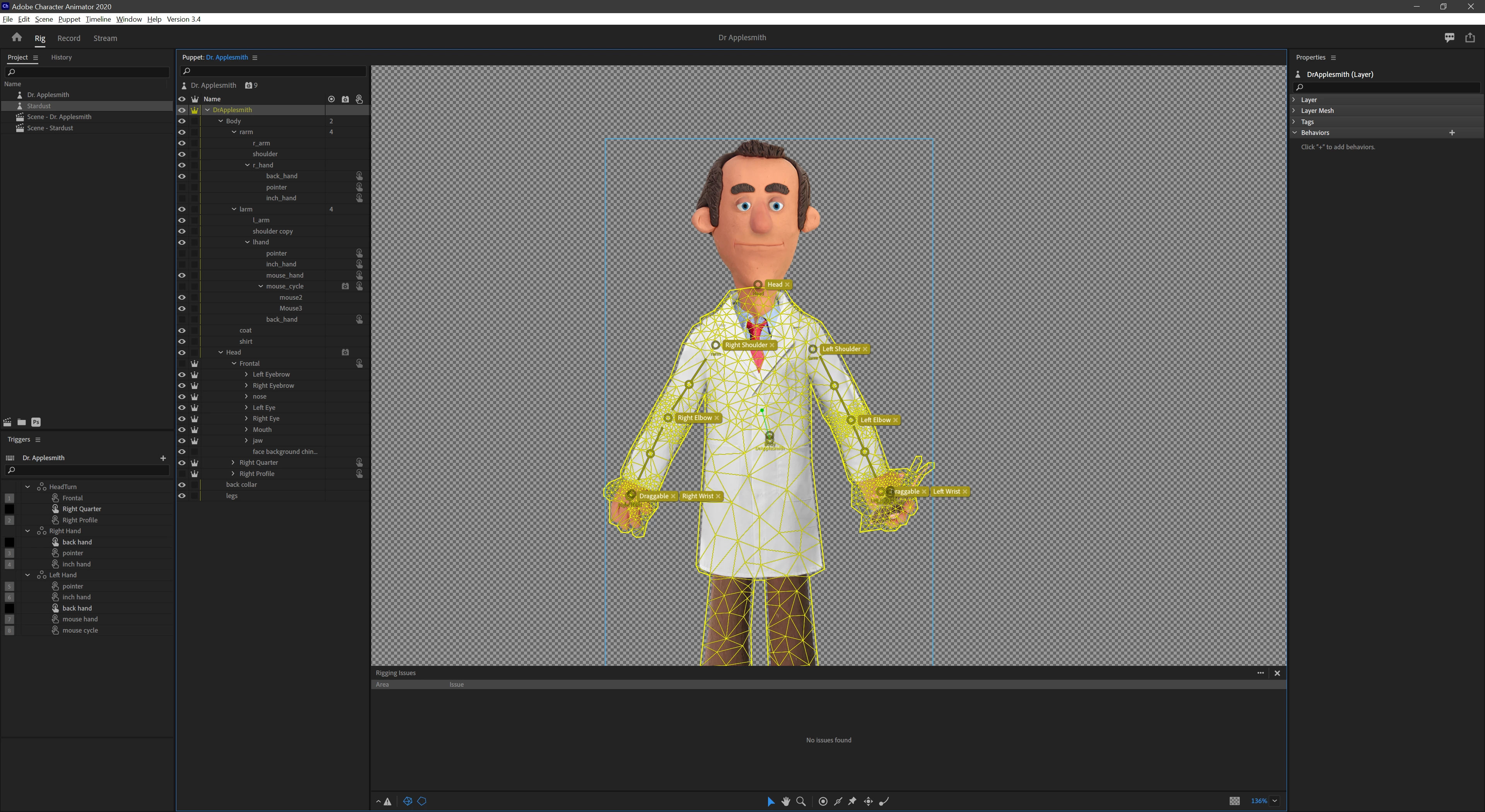Toggle visibility of legs layer
The width and height of the screenshot is (1485, 812).
point(182,496)
